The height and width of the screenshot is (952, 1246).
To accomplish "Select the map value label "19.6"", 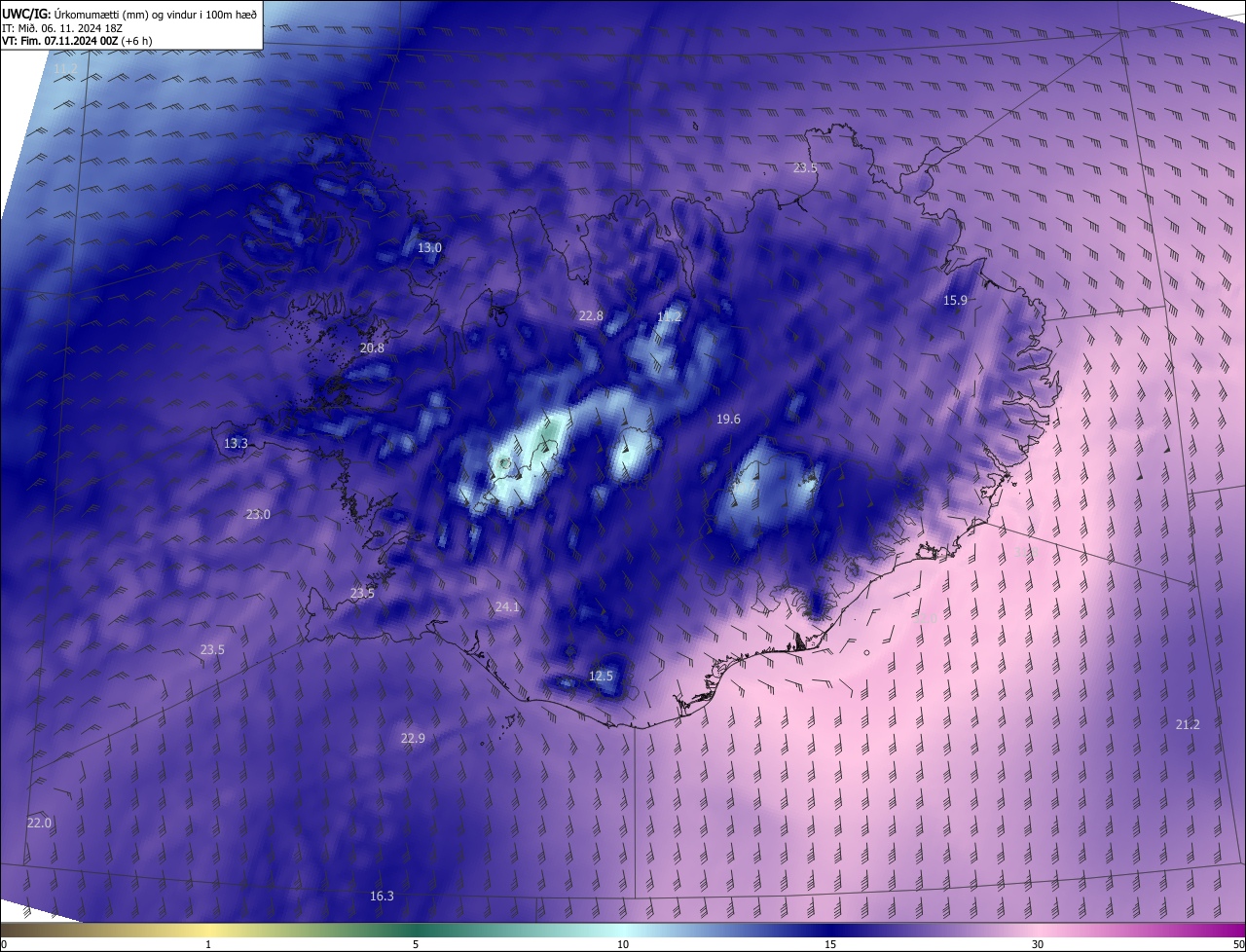I will coord(728,419).
